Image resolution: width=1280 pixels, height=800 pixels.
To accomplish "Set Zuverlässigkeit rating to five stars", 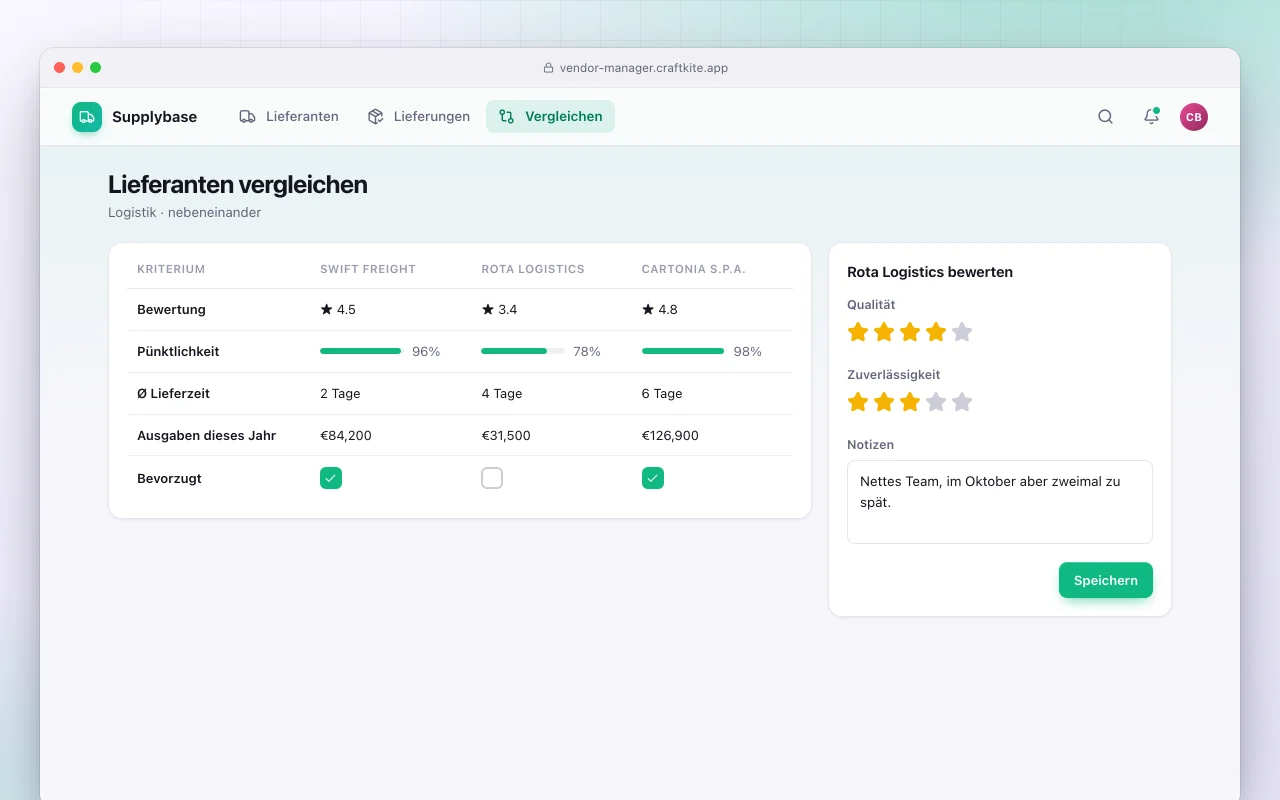I will coord(962,402).
